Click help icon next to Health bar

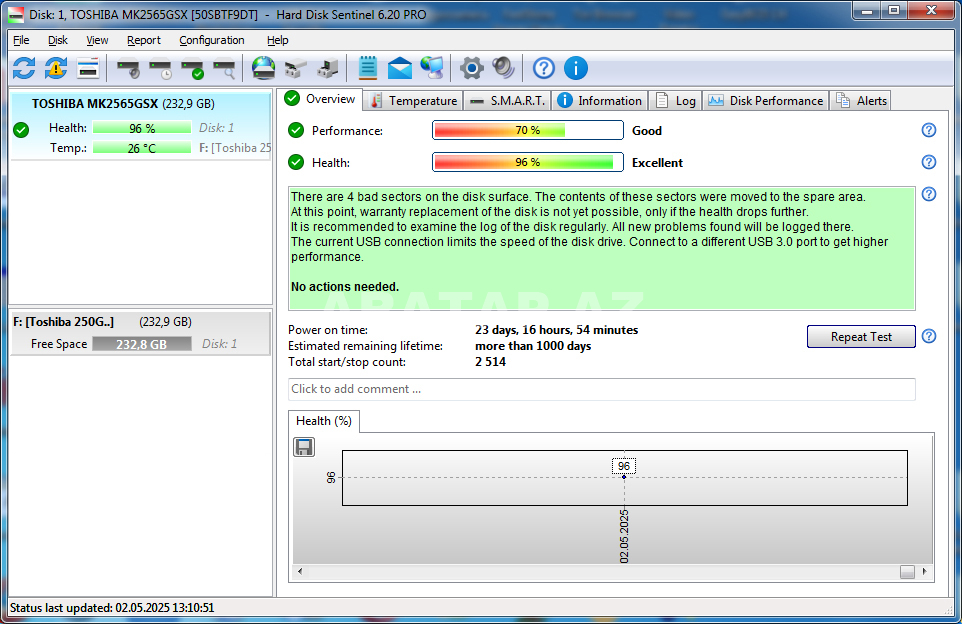929,162
